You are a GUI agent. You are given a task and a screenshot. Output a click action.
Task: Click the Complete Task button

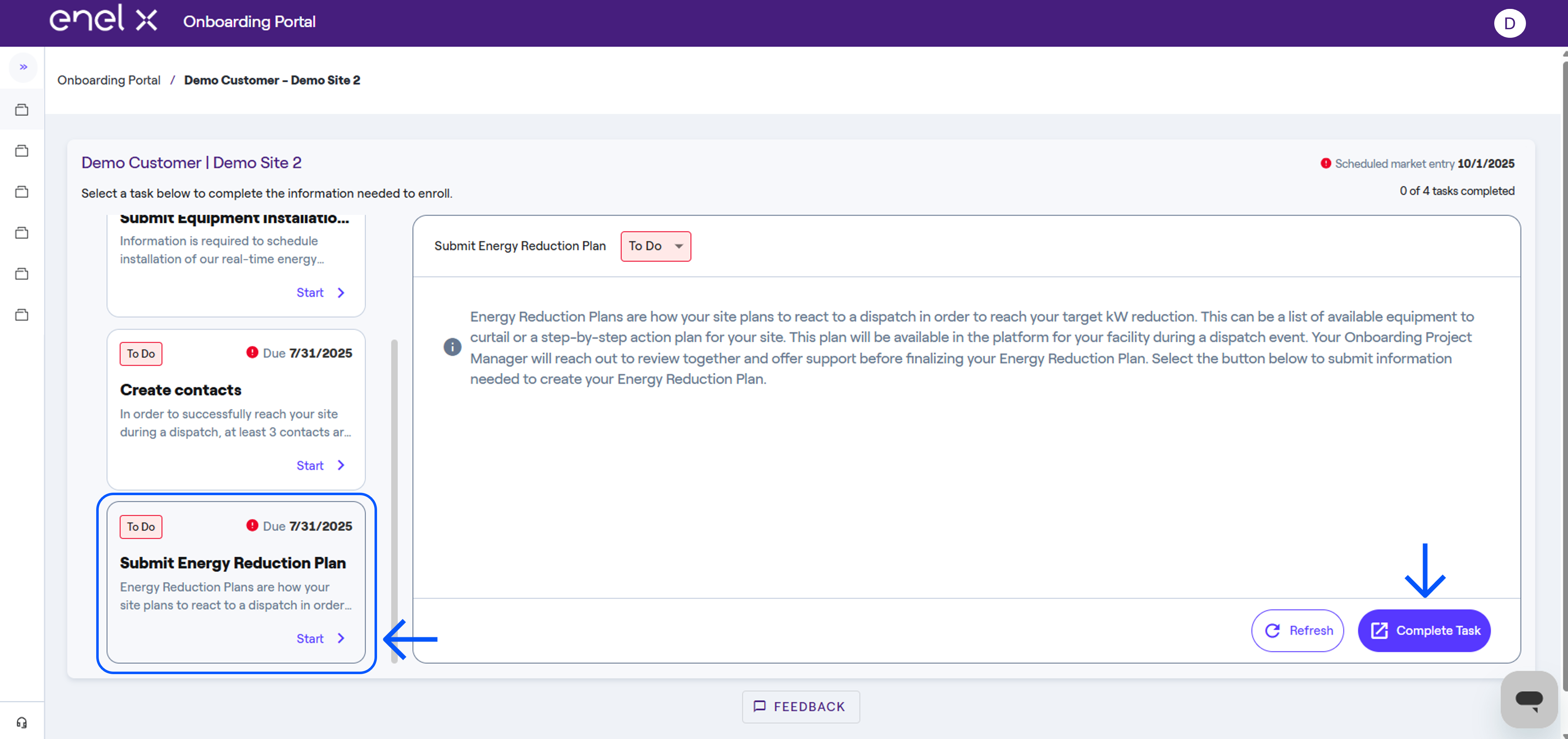coord(1424,631)
